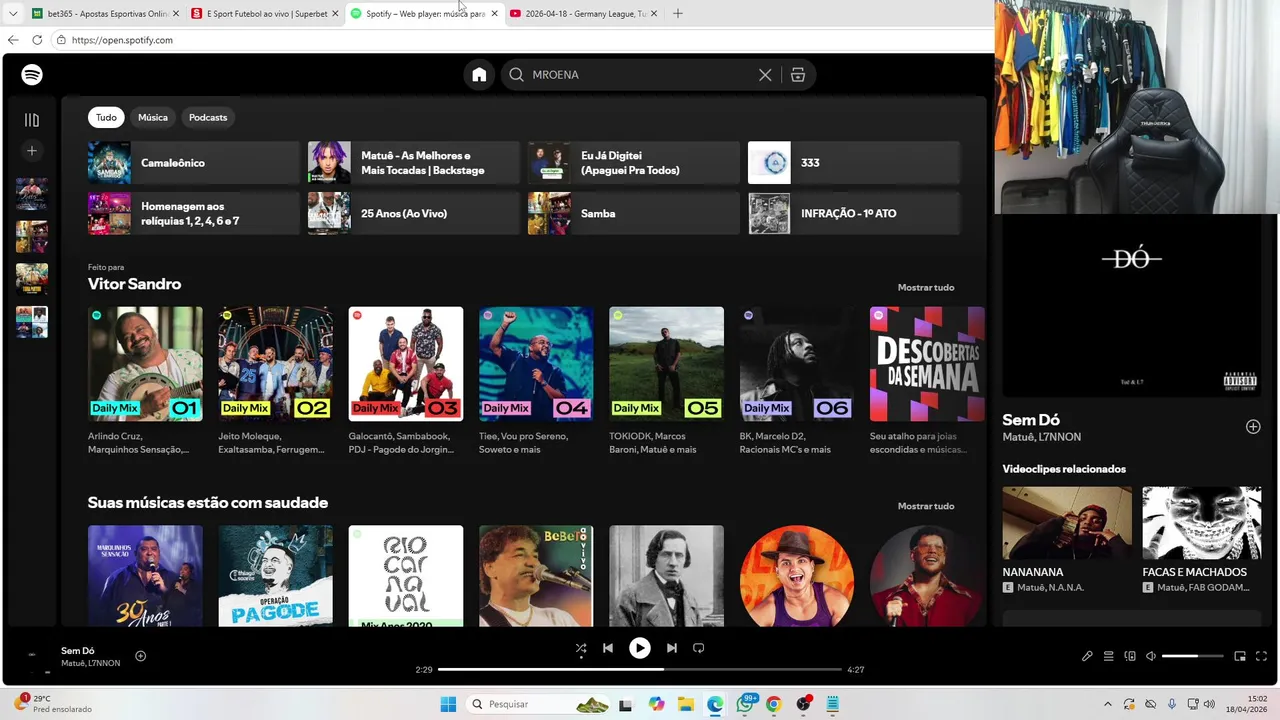Create a playlist with the sidebar plus icon
Image resolution: width=1280 pixels, height=720 pixels.
click(x=32, y=151)
